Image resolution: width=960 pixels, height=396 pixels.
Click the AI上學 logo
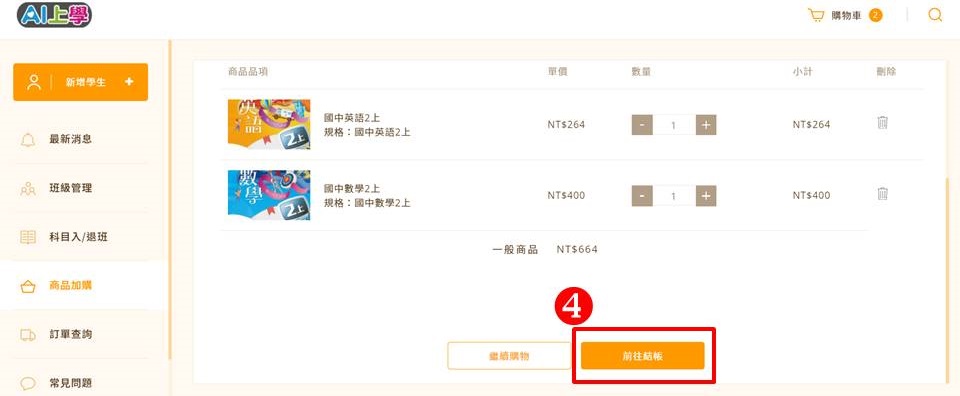pos(54,15)
